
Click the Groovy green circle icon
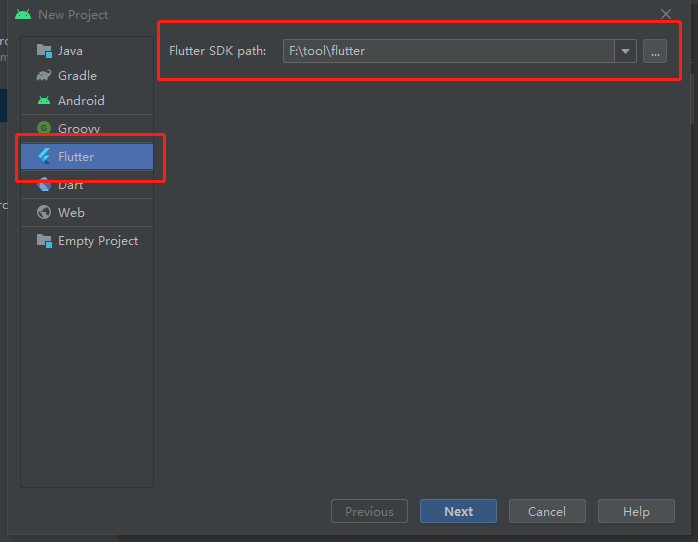44,128
